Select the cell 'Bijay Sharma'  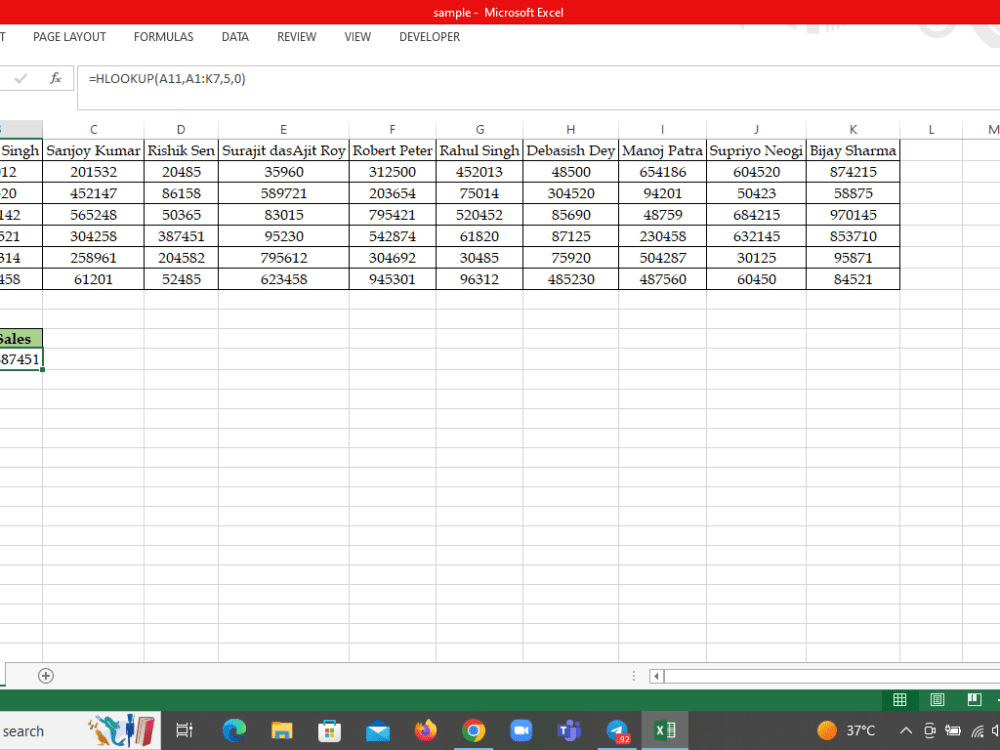pos(853,151)
